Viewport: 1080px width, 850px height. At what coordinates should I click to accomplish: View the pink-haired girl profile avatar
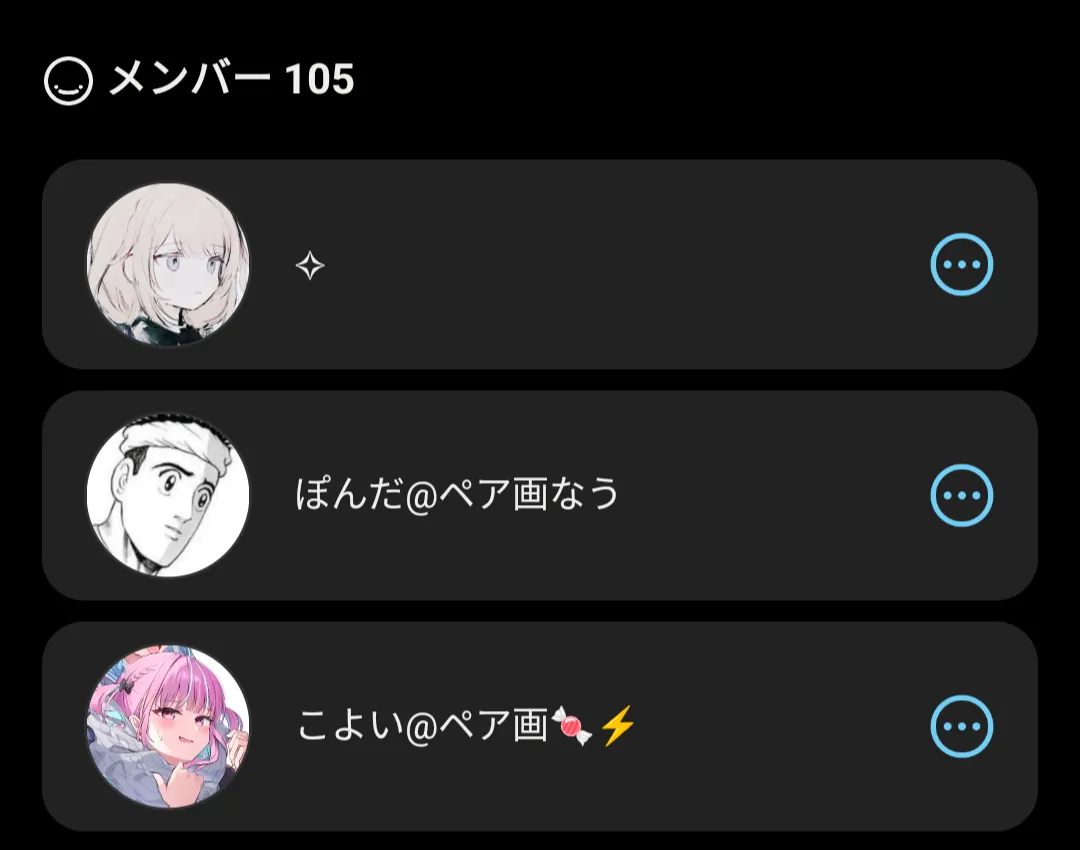point(168,726)
